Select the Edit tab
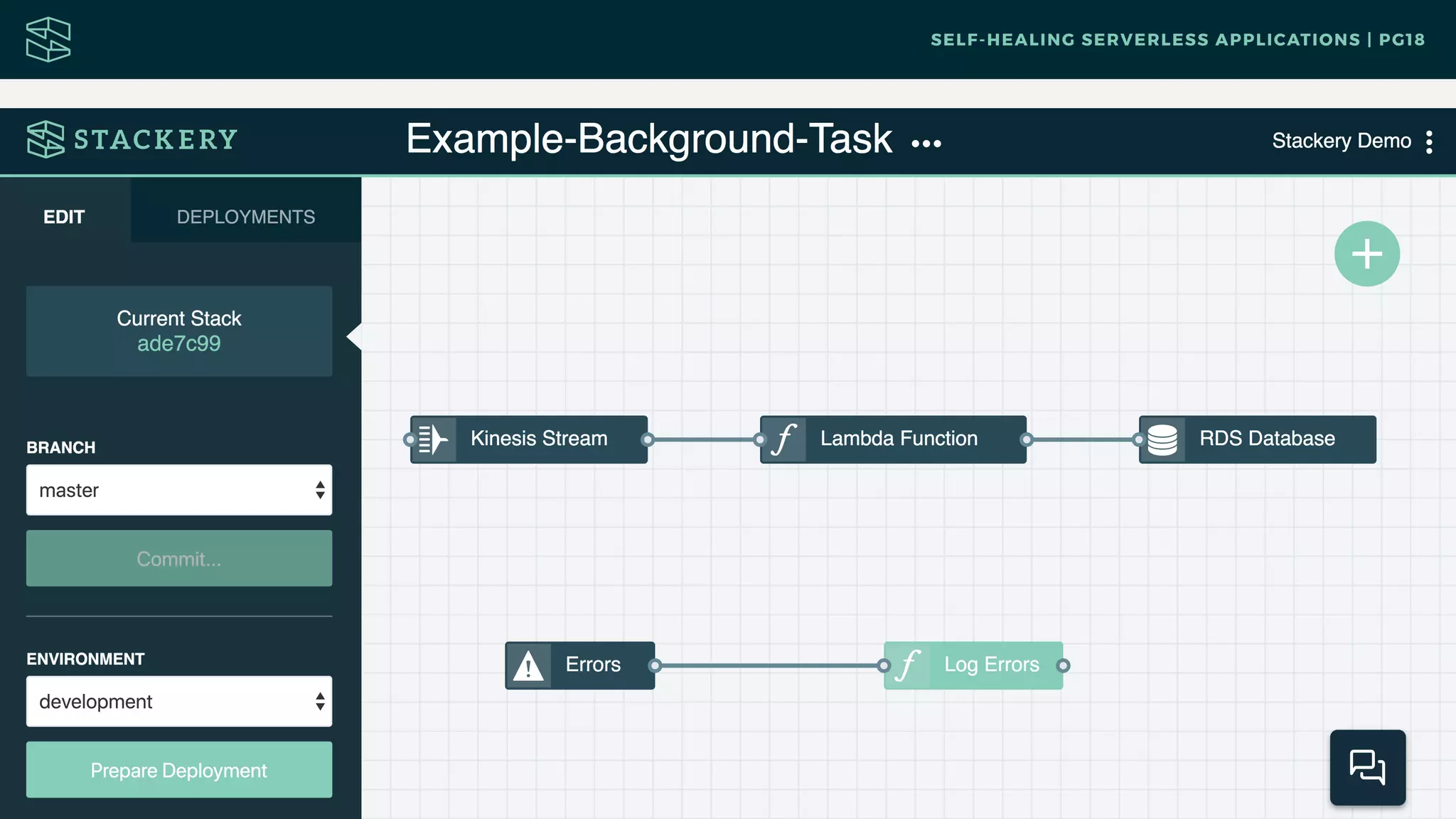Screen dimensions: 1456x819 [x=64, y=217]
